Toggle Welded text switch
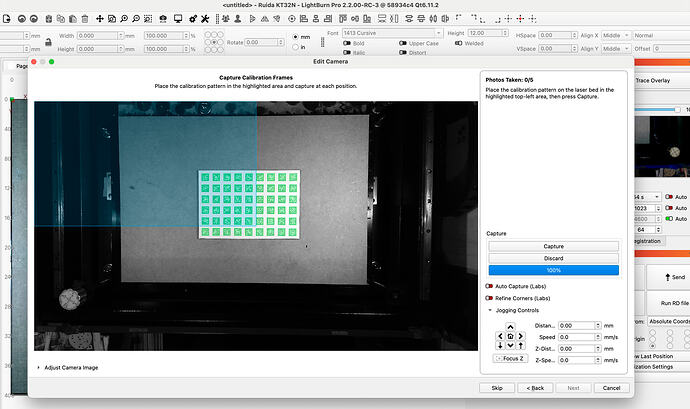Viewport: 690px width, 409px height. coord(459,43)
